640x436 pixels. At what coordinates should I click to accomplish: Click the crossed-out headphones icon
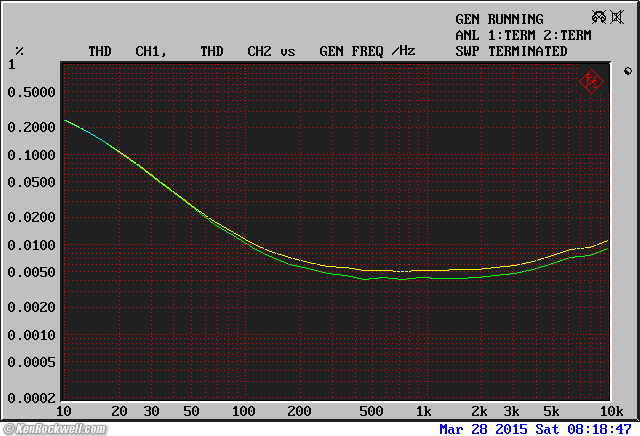click(600, 18)
